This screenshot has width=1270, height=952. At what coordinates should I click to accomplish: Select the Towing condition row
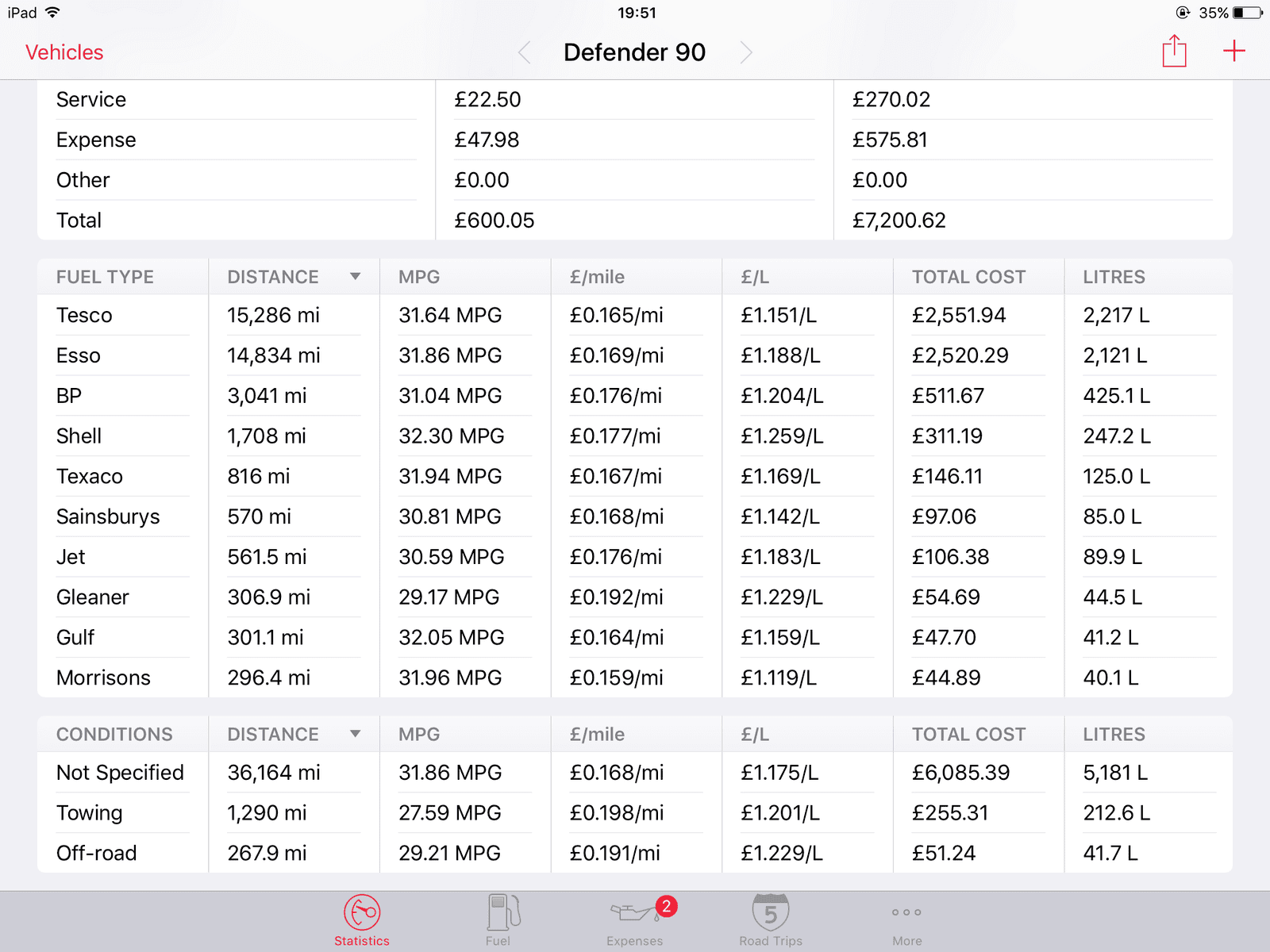pyautogui.click(x=635, y=813)
